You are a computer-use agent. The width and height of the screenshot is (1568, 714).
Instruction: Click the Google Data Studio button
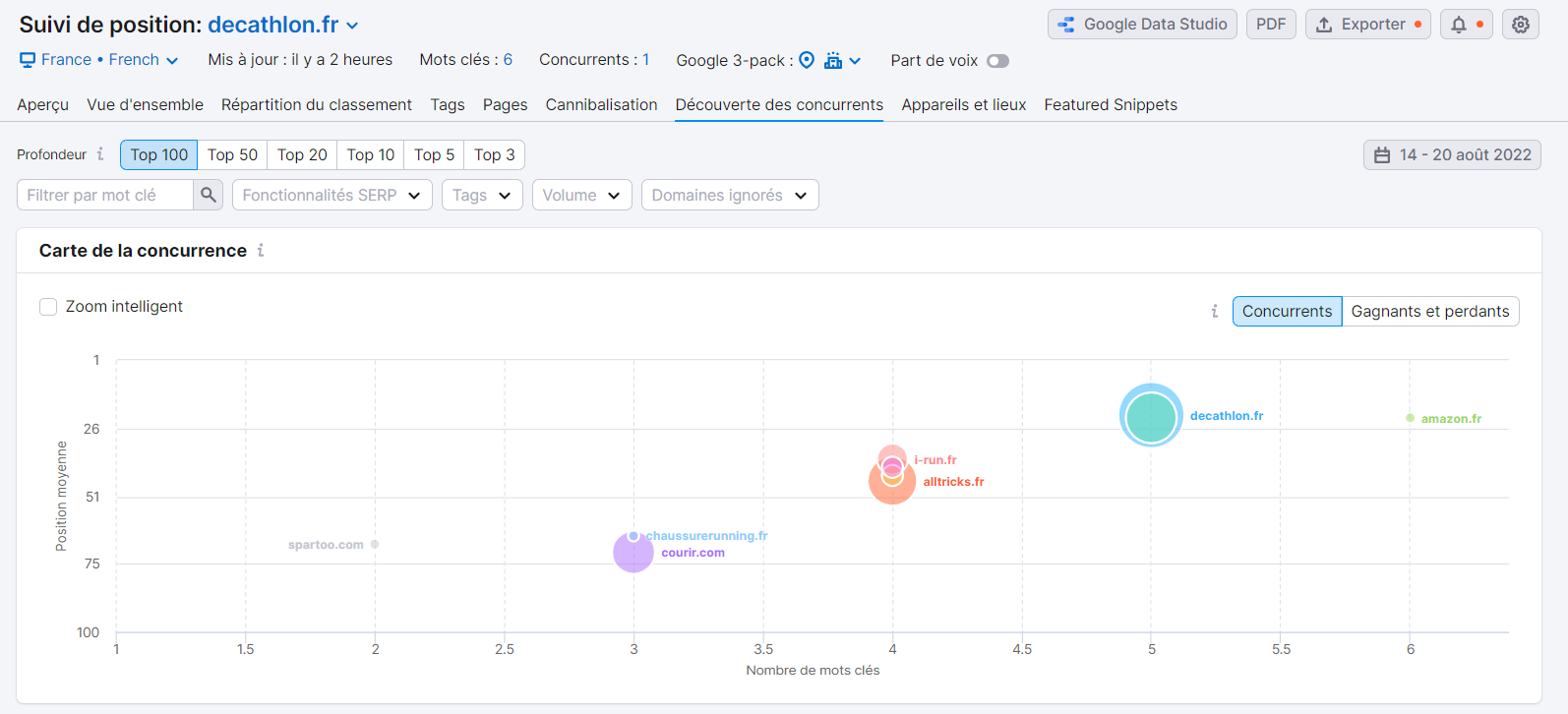coord(1142,25)
